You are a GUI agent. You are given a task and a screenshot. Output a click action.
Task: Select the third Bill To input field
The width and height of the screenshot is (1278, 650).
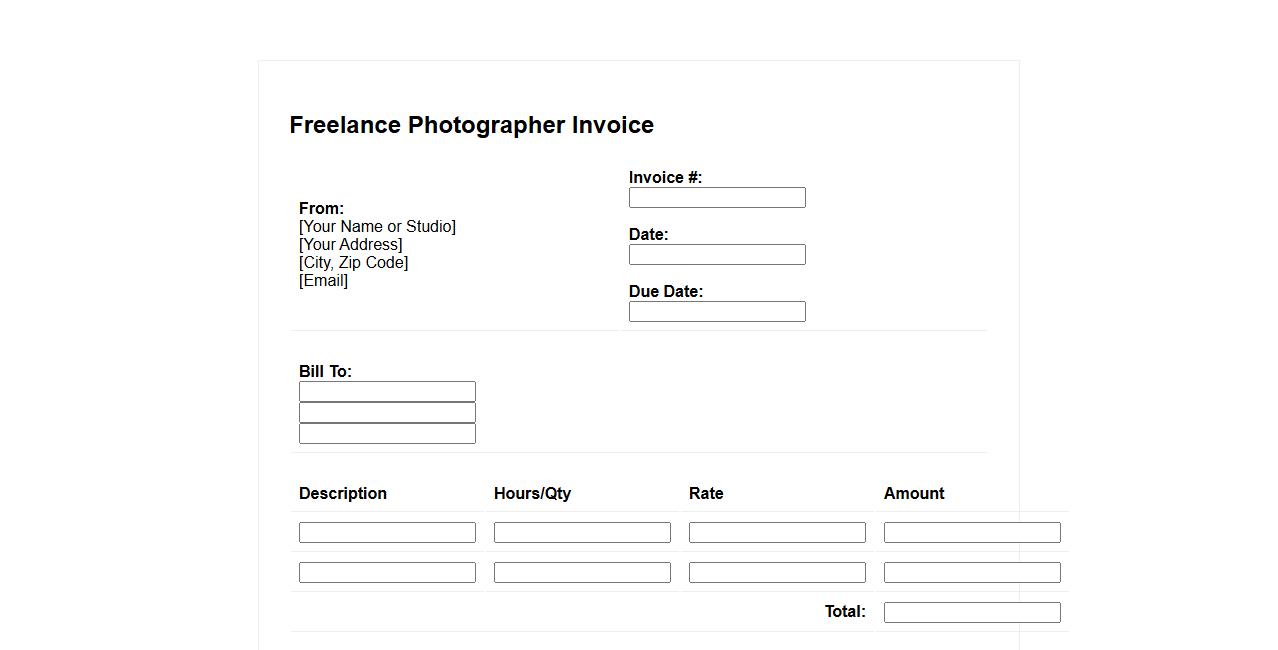pyautogui.click(x=387, y=434)
